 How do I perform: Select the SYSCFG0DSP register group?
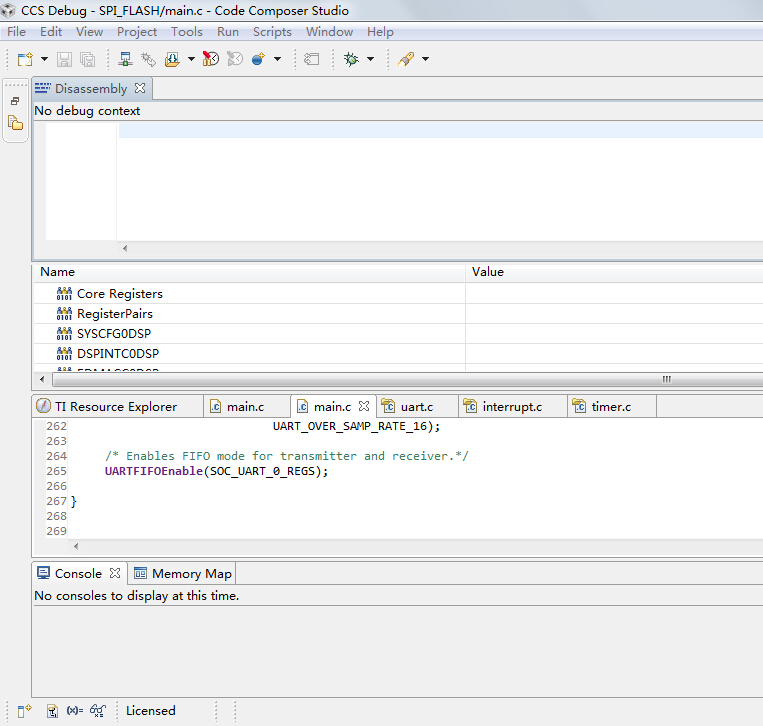pos(114,334)
